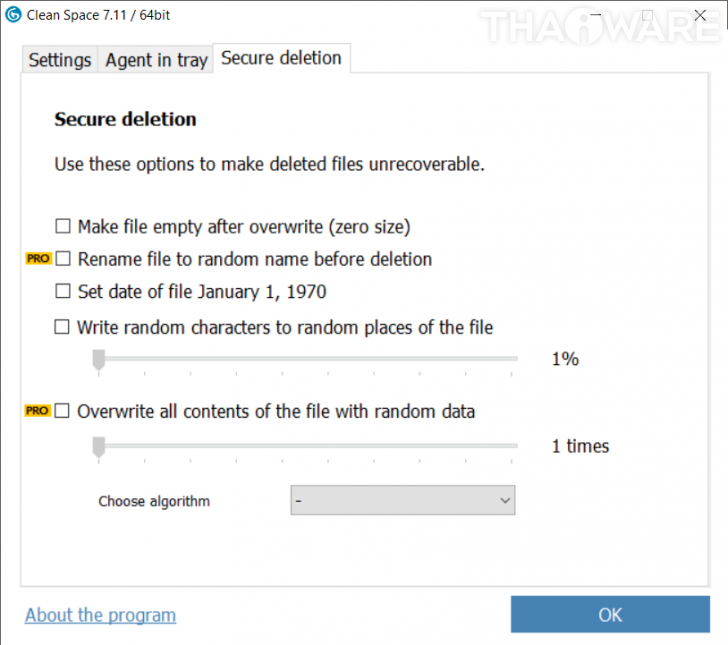Close the Clean Space window

(702, 15)
